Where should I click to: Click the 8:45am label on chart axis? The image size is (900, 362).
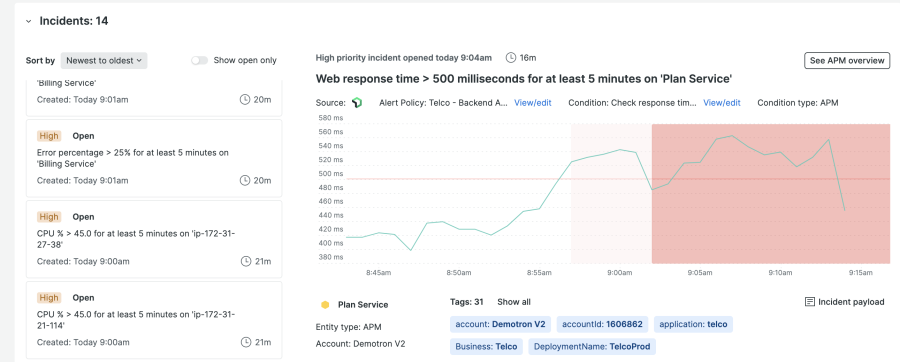[x=379, y=273]
